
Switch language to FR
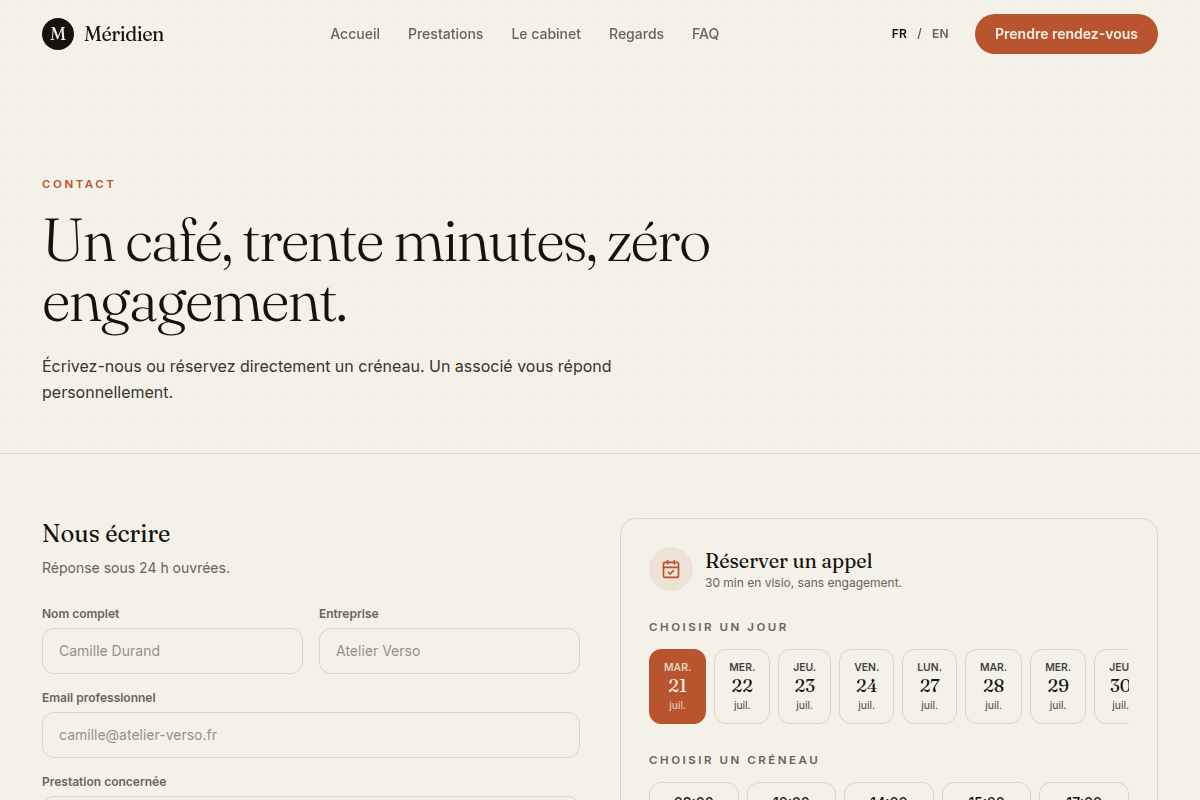point(899,34)
